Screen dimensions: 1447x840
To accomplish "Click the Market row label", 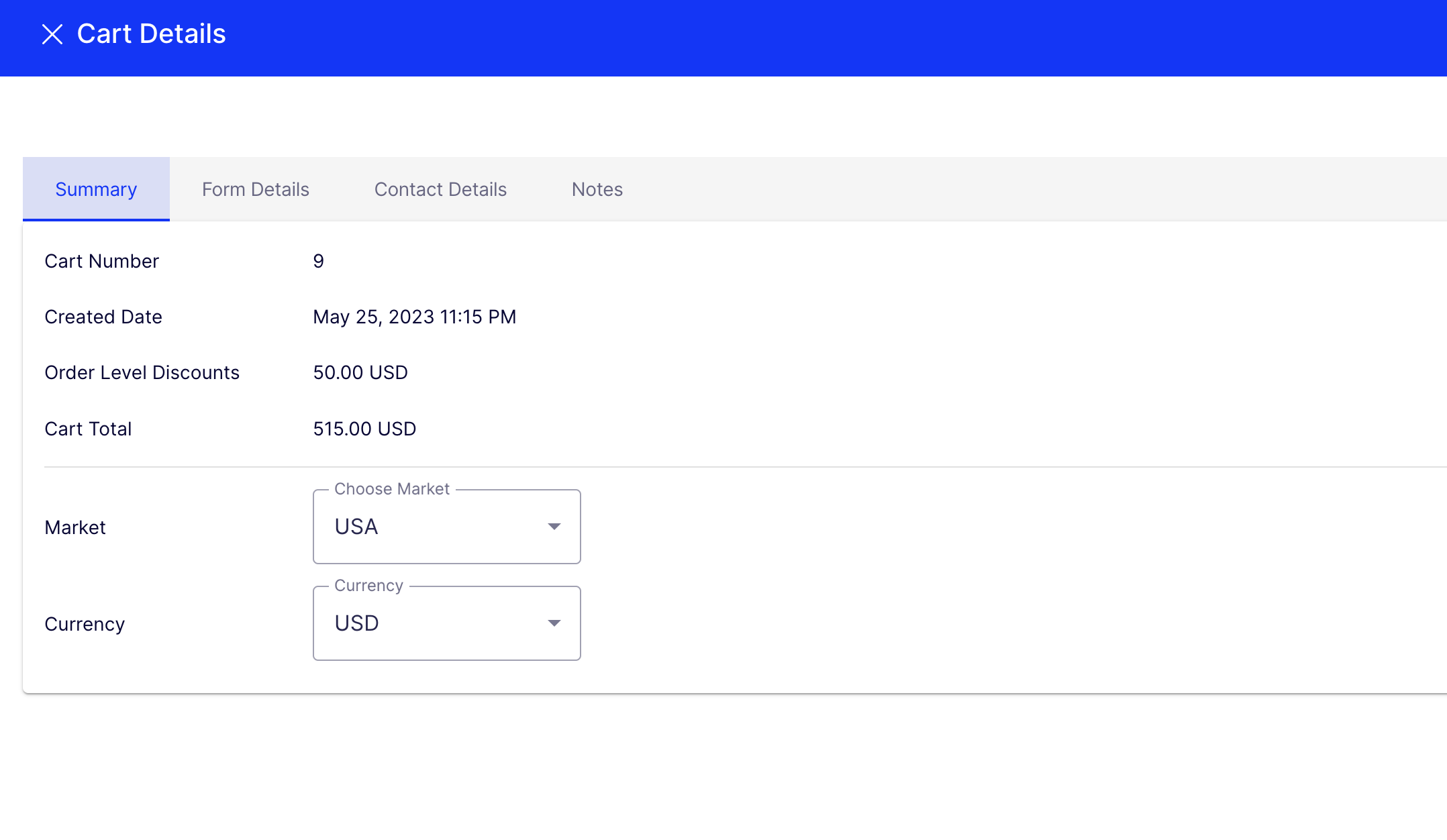I will click(x=74, y=527).
